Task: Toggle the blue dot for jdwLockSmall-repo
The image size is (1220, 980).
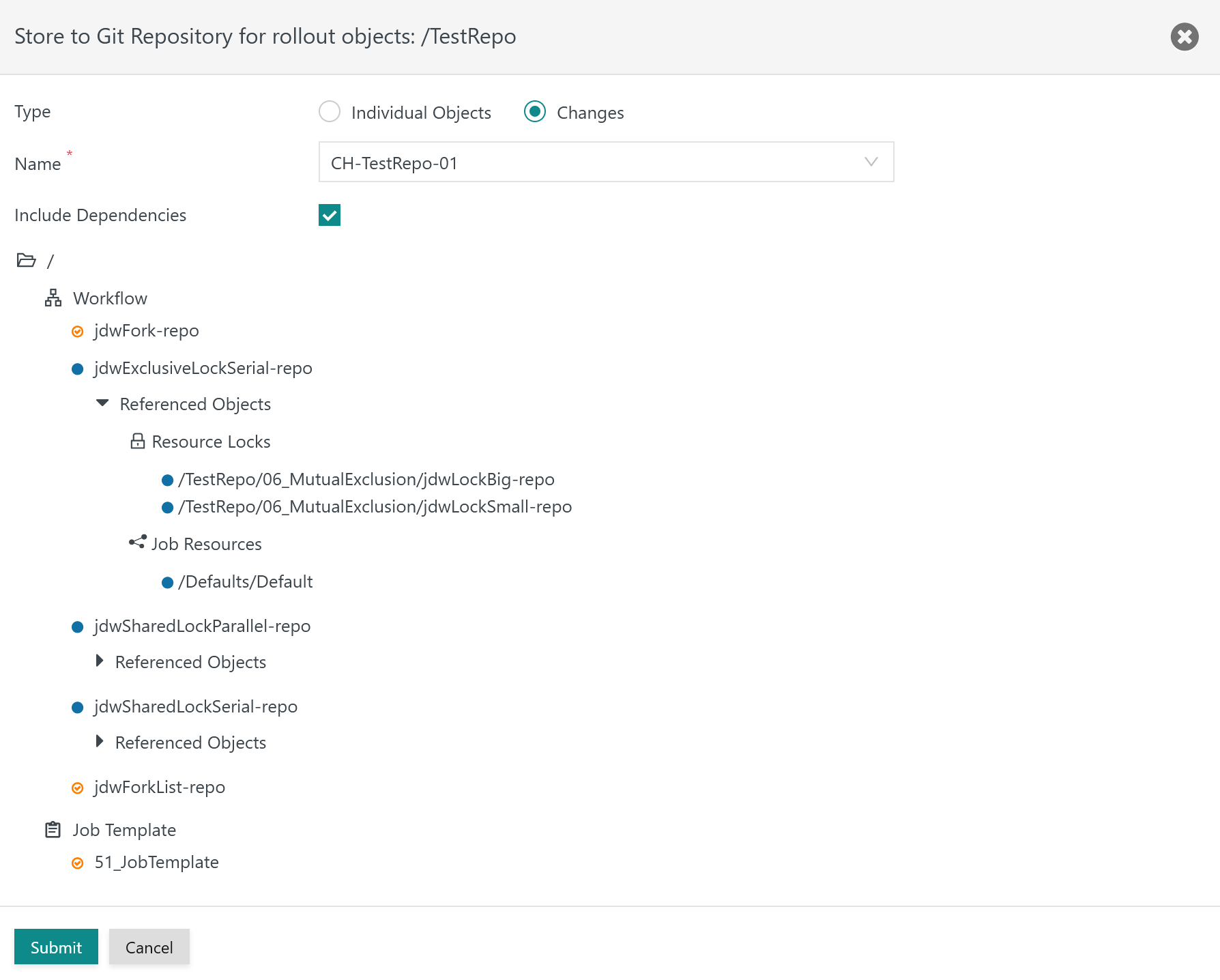Action: (x=167, y=508)
